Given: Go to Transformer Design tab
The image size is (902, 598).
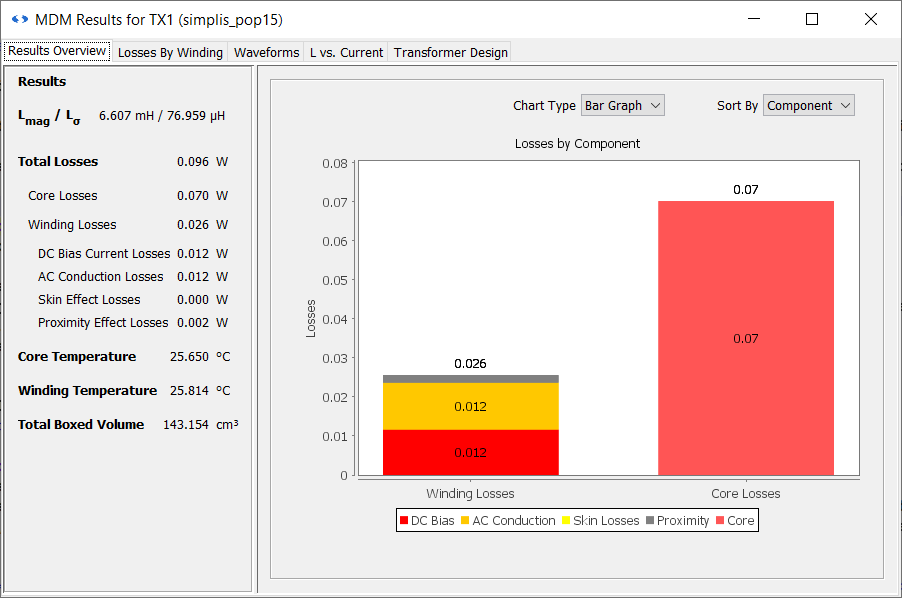Looking at the screenshot, I should [x=450, y=52].
